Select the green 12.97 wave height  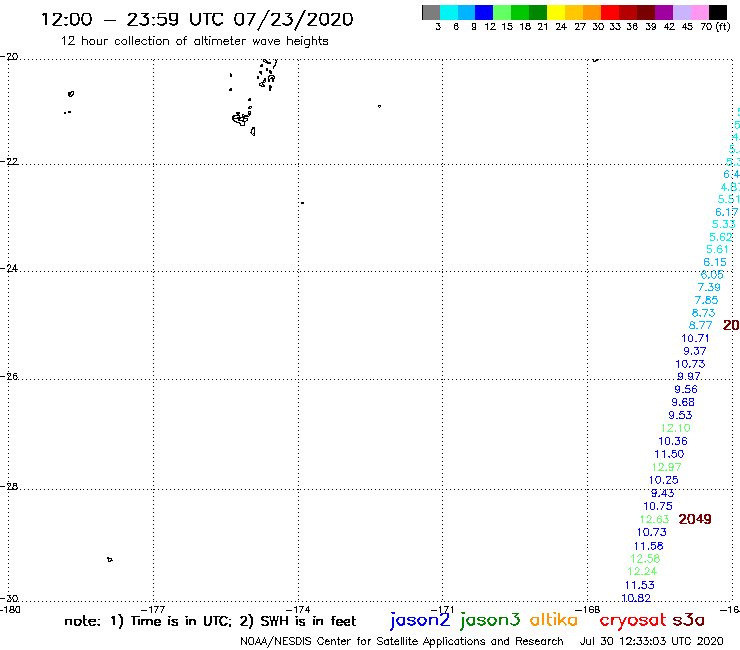[666, 467]
